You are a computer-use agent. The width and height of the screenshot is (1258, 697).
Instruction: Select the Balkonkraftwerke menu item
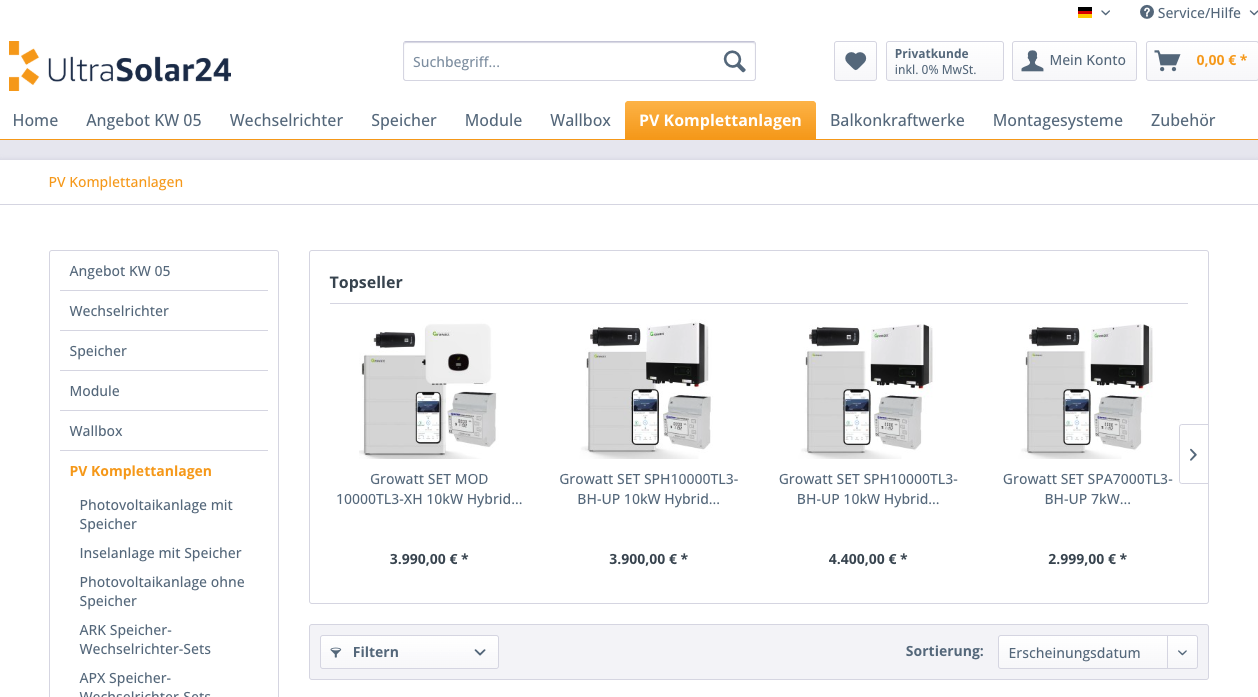[897, 119]
